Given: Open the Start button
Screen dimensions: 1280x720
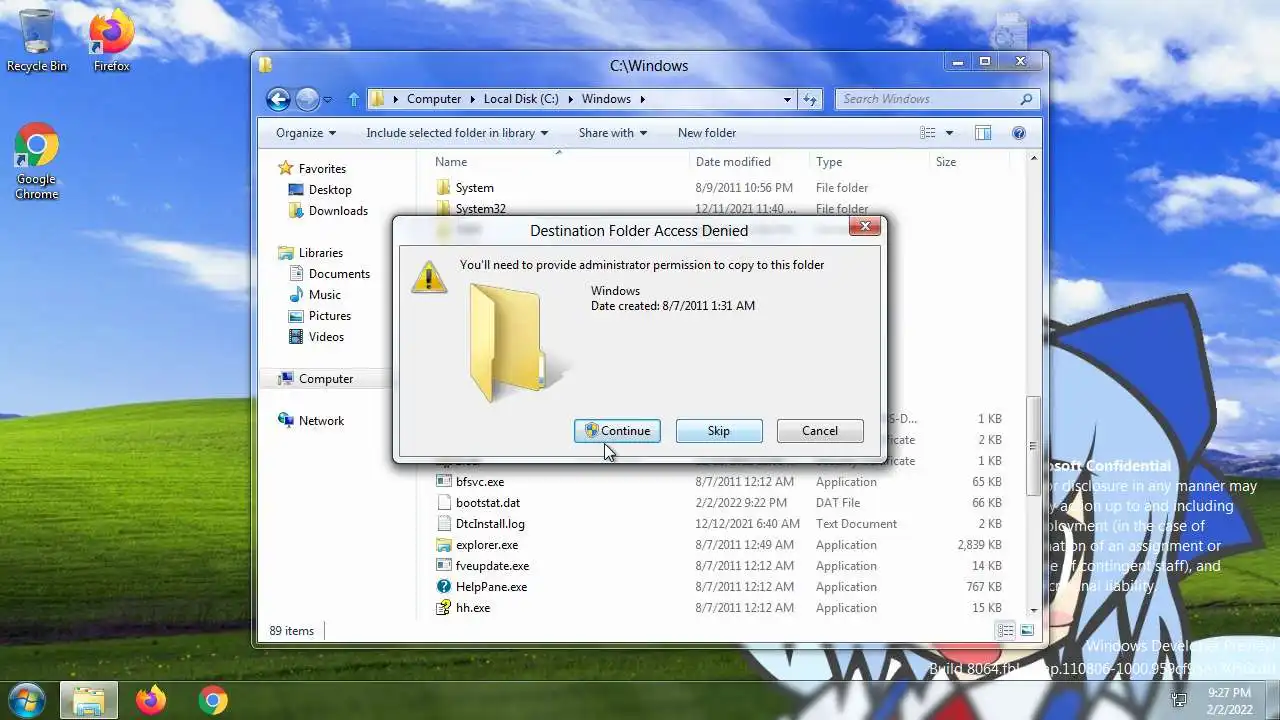Looking at the screenshot, I should [26, 700].
